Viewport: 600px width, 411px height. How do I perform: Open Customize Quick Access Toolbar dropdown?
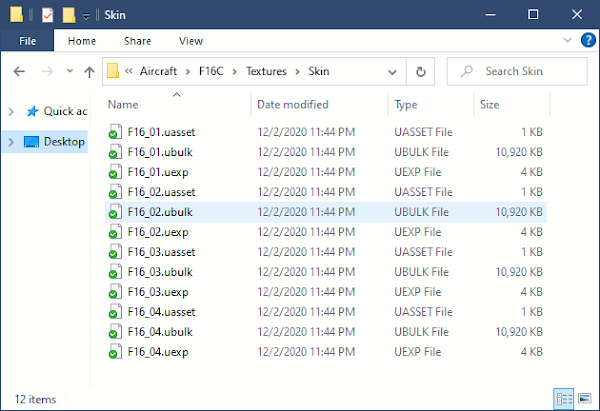[86, 16]
